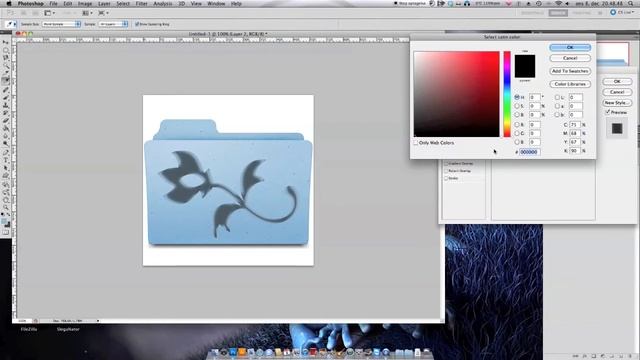Image resolution: width=640 pixels, height=360 pixels.
Task: Select the Move tool
Action: tap(6, 42)
